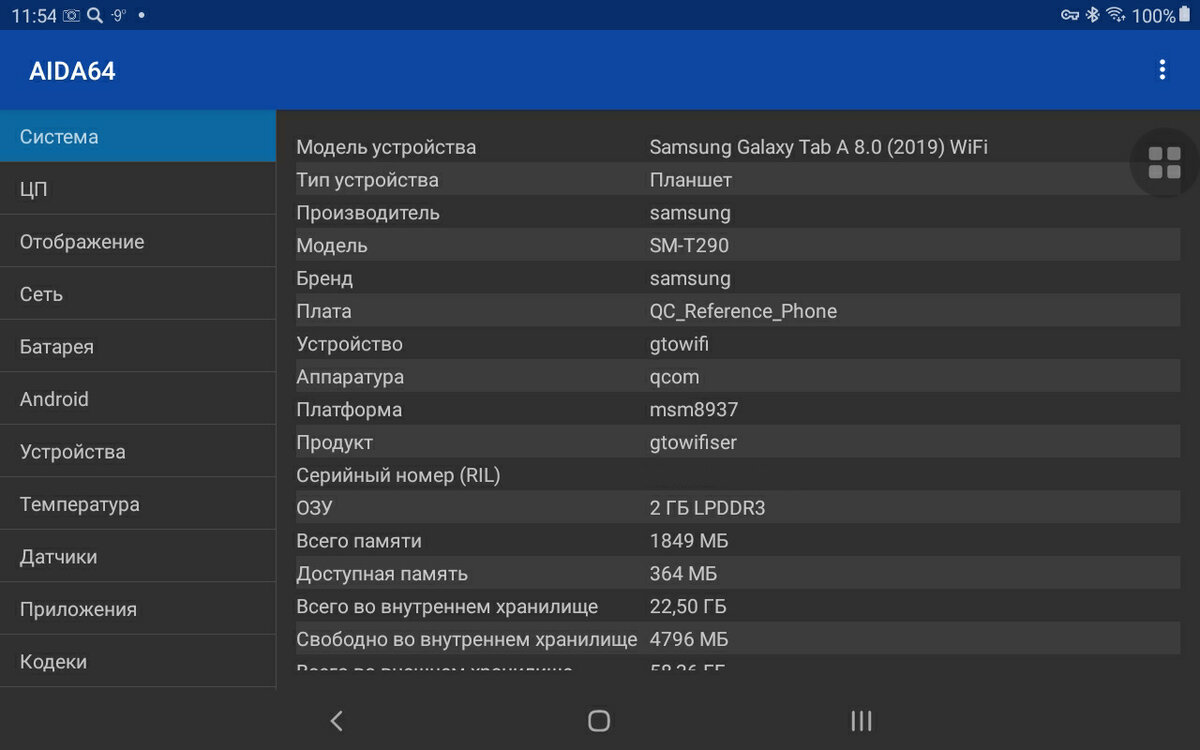Tap the 11:54 clock in status bar

pyautogui.click(x=34, y=15)
